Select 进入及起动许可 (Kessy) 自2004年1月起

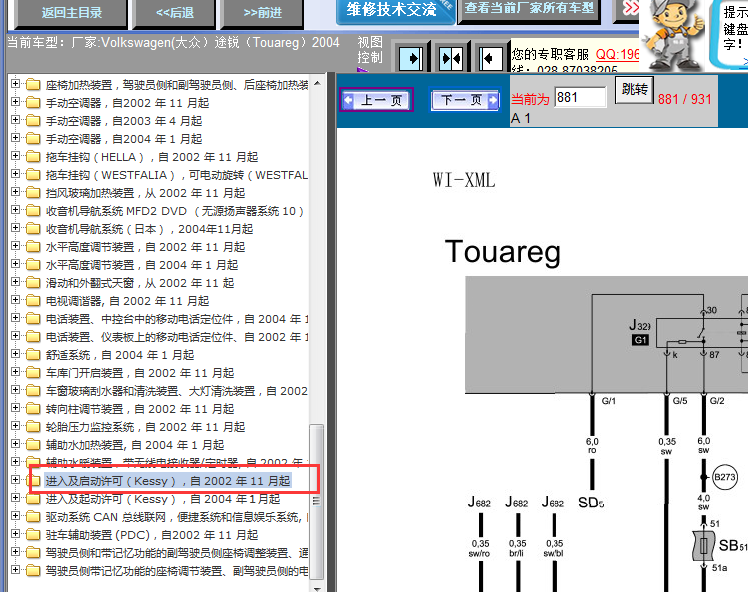click(163, 499)
